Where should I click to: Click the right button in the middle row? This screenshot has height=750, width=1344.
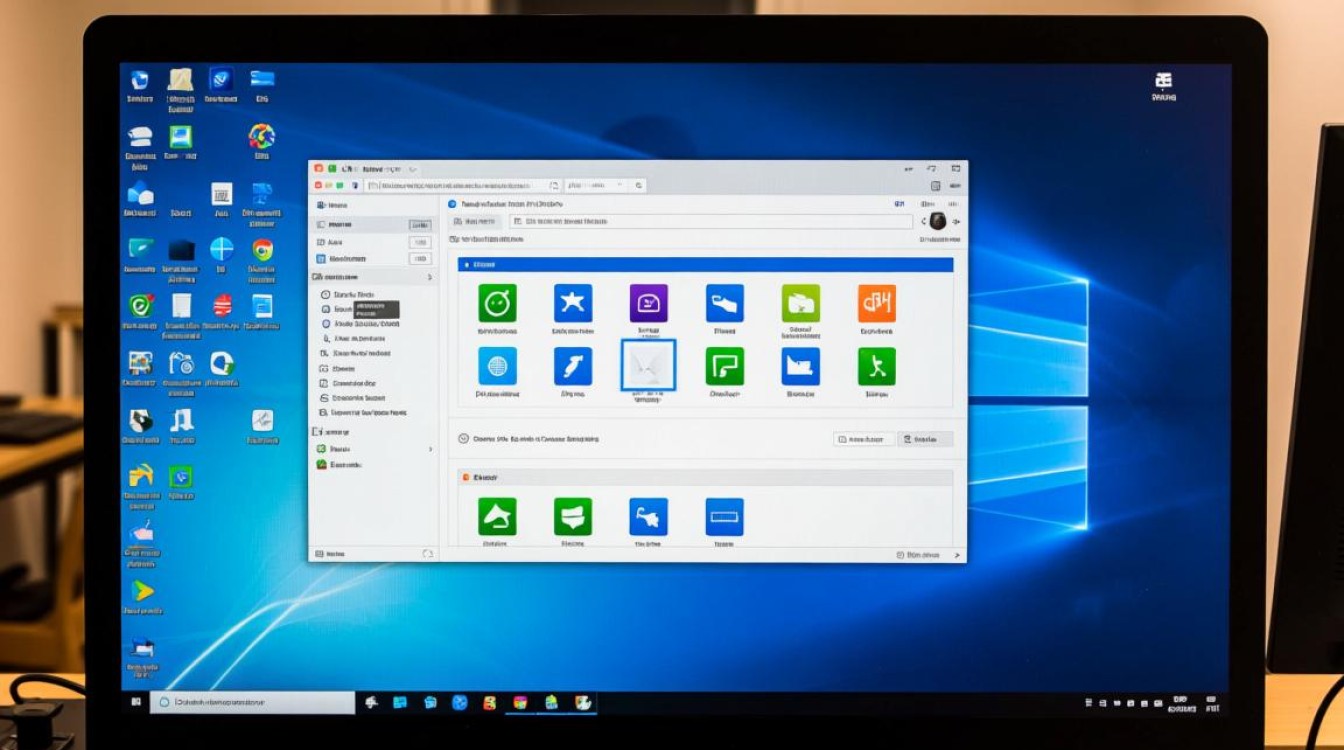coord(925,438)
